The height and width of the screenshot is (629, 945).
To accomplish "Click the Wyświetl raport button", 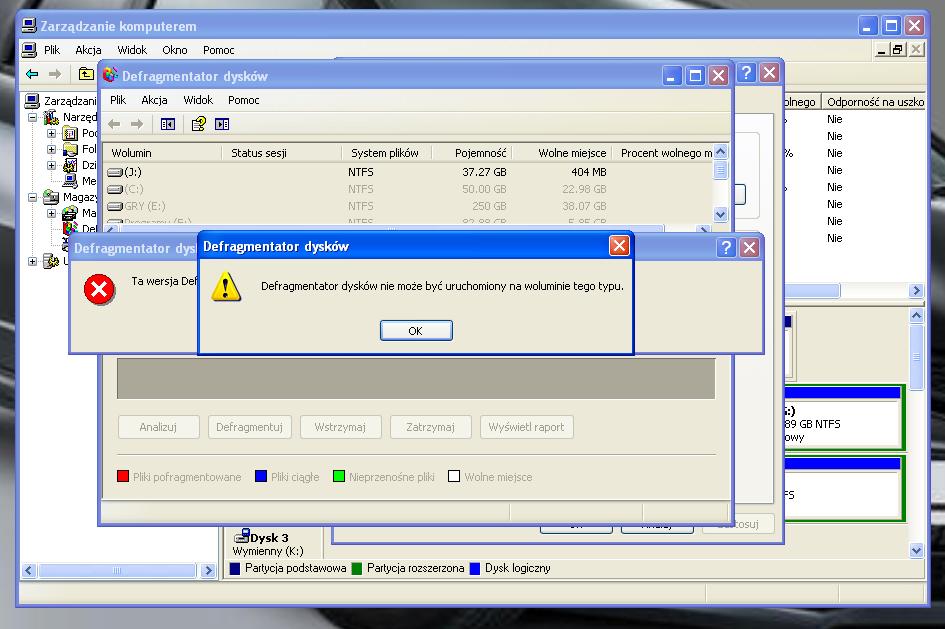I will tap(527, 427).
